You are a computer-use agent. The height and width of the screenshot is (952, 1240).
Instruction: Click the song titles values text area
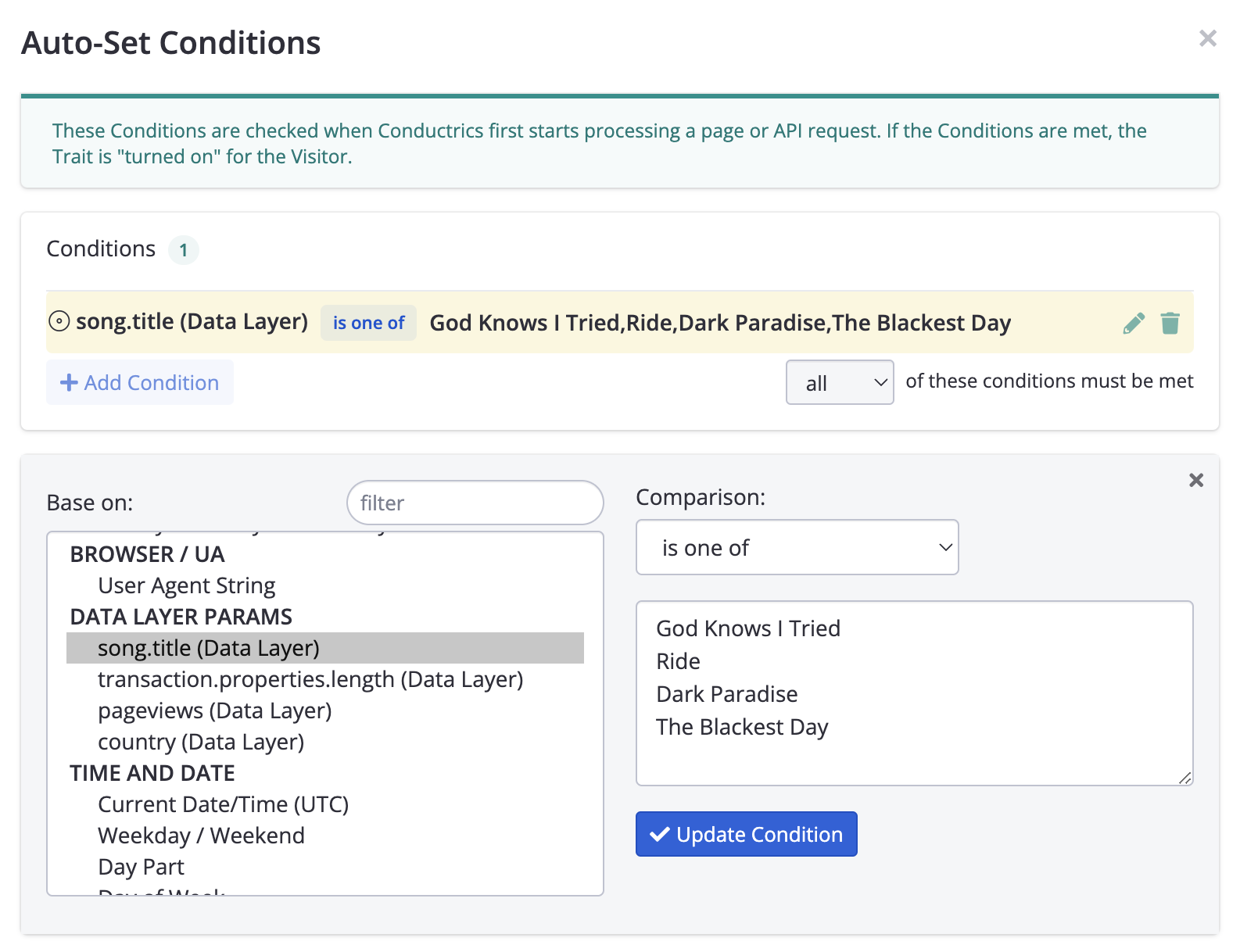point(913,693)
